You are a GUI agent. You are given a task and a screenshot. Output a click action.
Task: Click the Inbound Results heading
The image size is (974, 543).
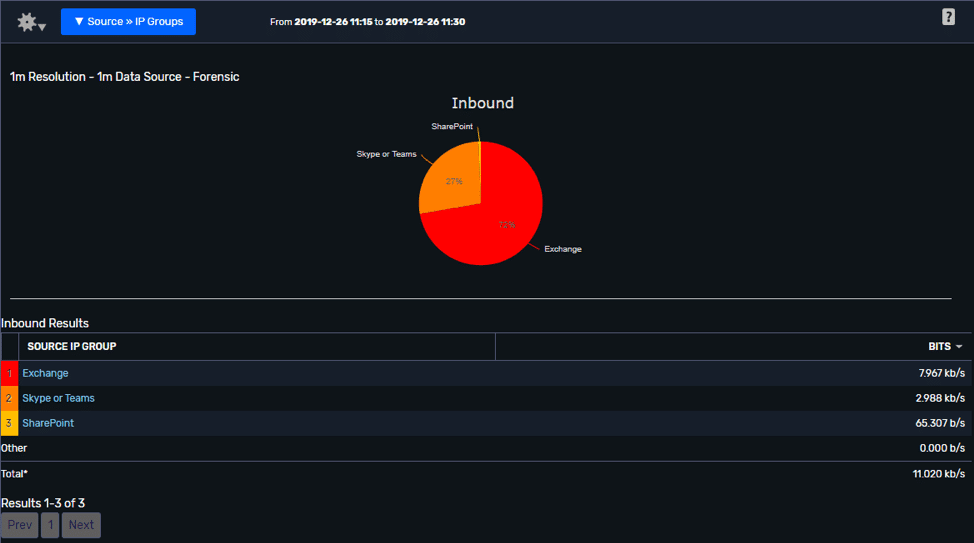[45, 323]
